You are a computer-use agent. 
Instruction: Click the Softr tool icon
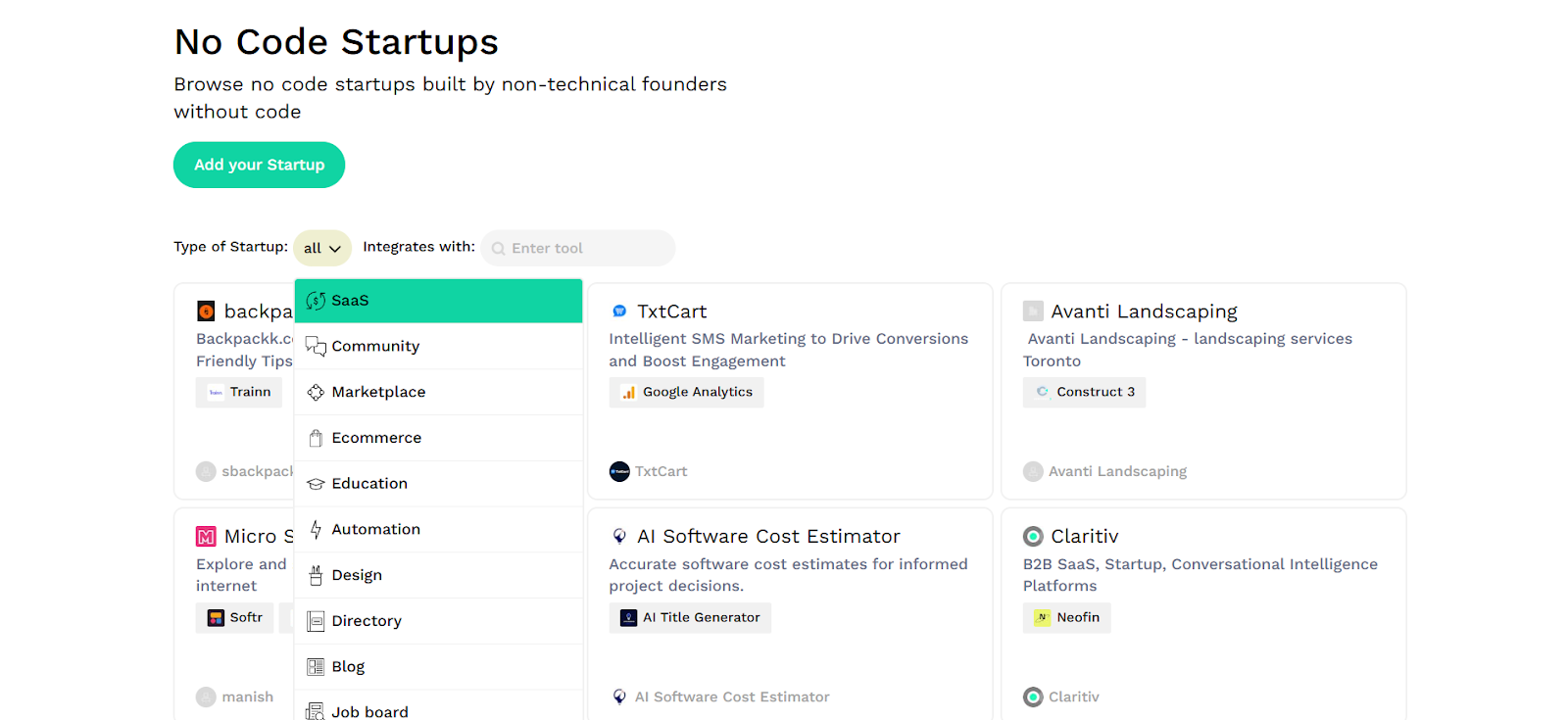pos(216,618)
